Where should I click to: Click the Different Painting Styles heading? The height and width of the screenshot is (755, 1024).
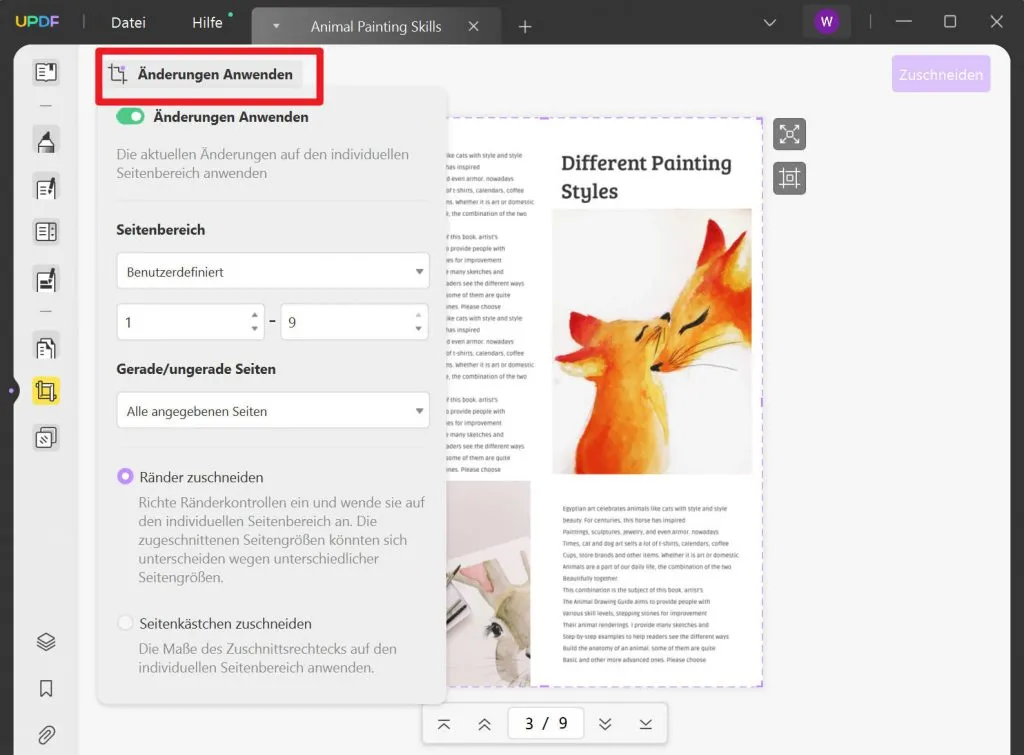click(x=646, y=176)
